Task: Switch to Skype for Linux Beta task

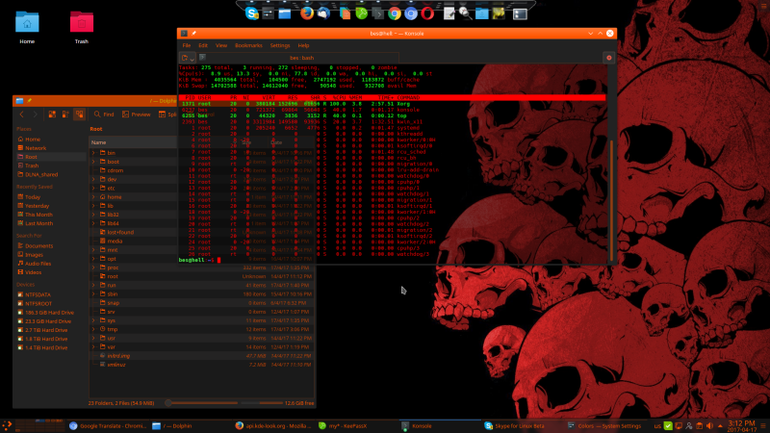Action: pos(522,426)
